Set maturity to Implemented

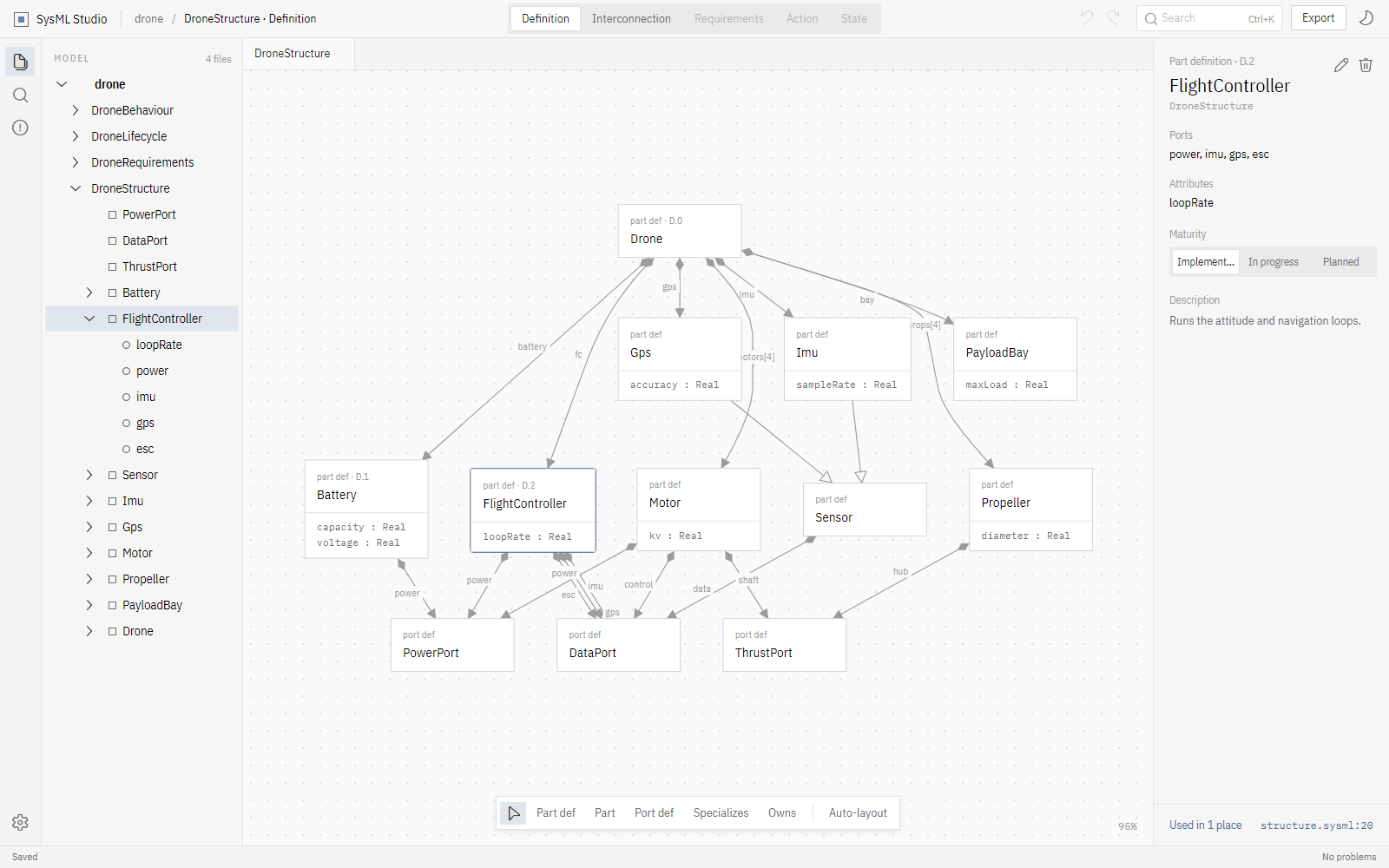click(1205, 262)
